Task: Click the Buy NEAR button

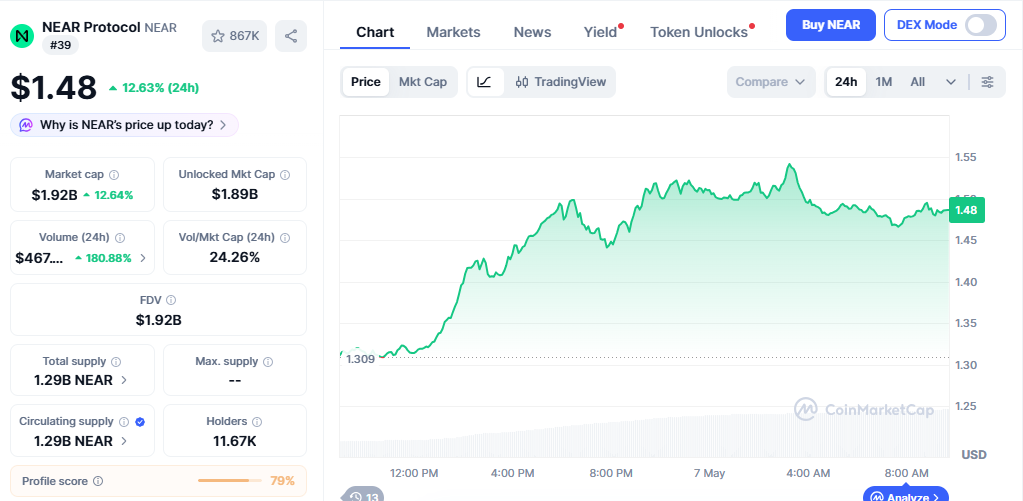Action: pyautogui.click(x=831, y=25)
